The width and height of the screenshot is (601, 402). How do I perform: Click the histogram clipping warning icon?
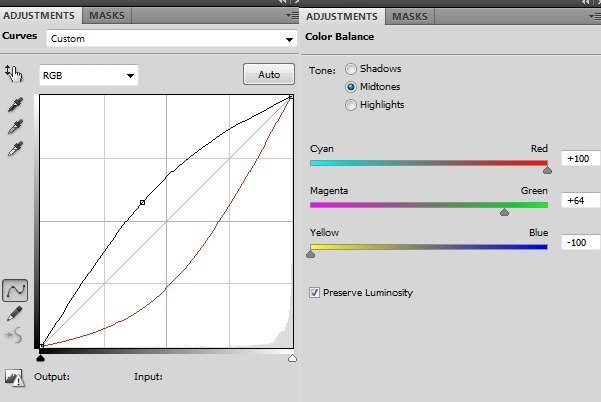click(x=15, y=378)
